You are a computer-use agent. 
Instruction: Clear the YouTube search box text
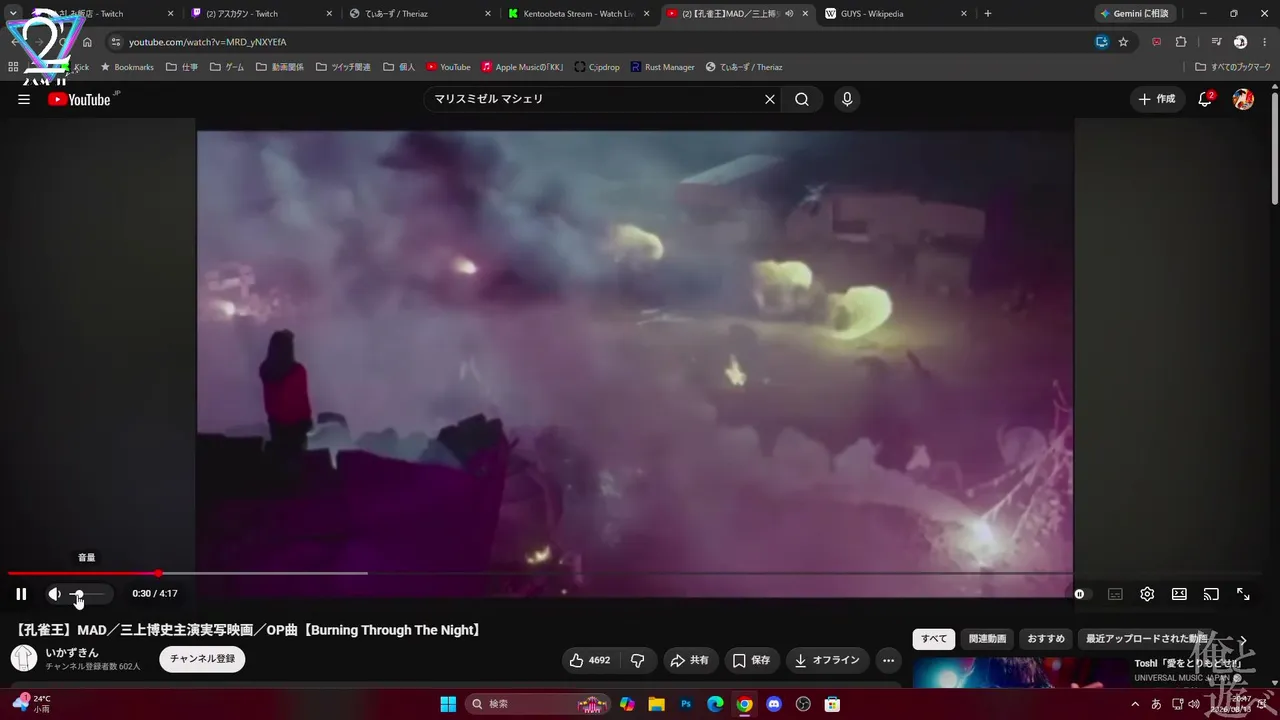click(x=770, y=99)
